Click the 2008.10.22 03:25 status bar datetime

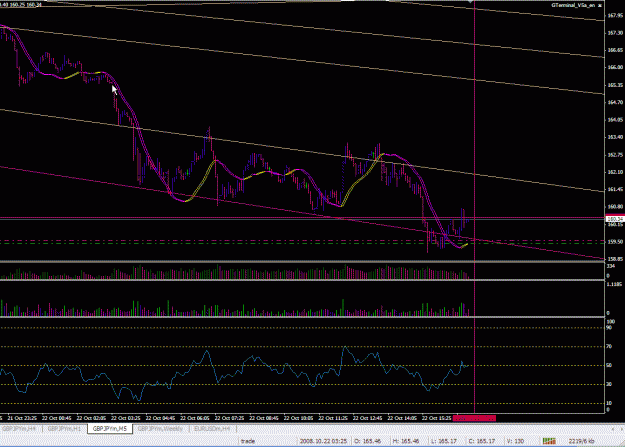(x=323, y=441)
